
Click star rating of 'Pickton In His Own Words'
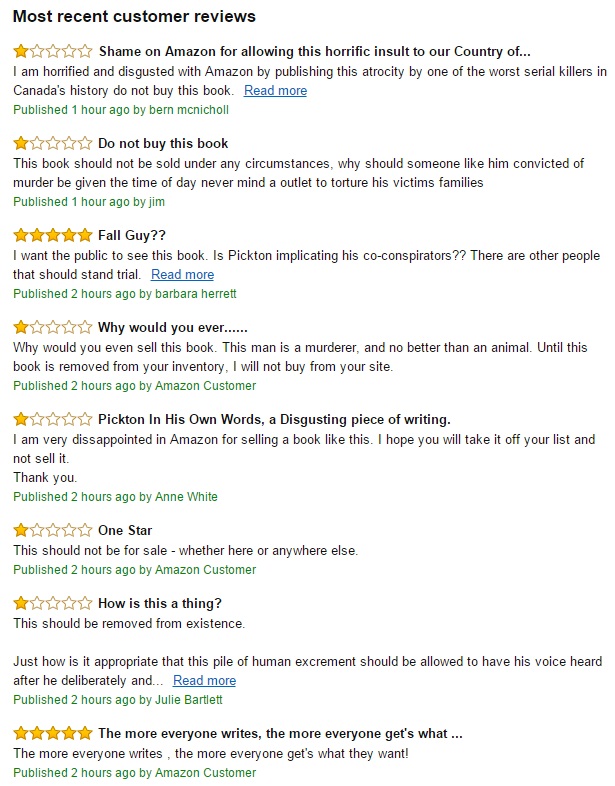click(52, 419)
